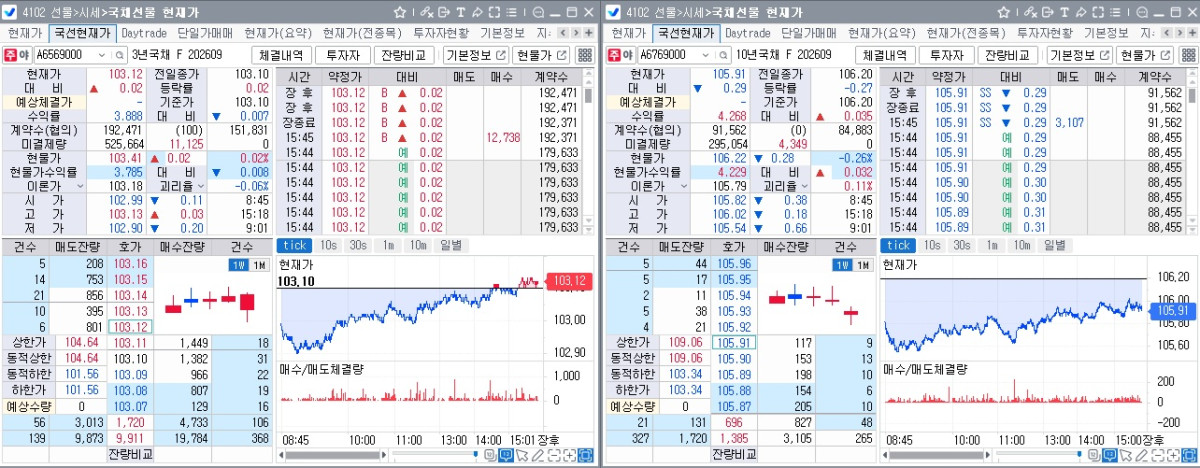Click 체결내역 button in left window

(x=281, y=55)
